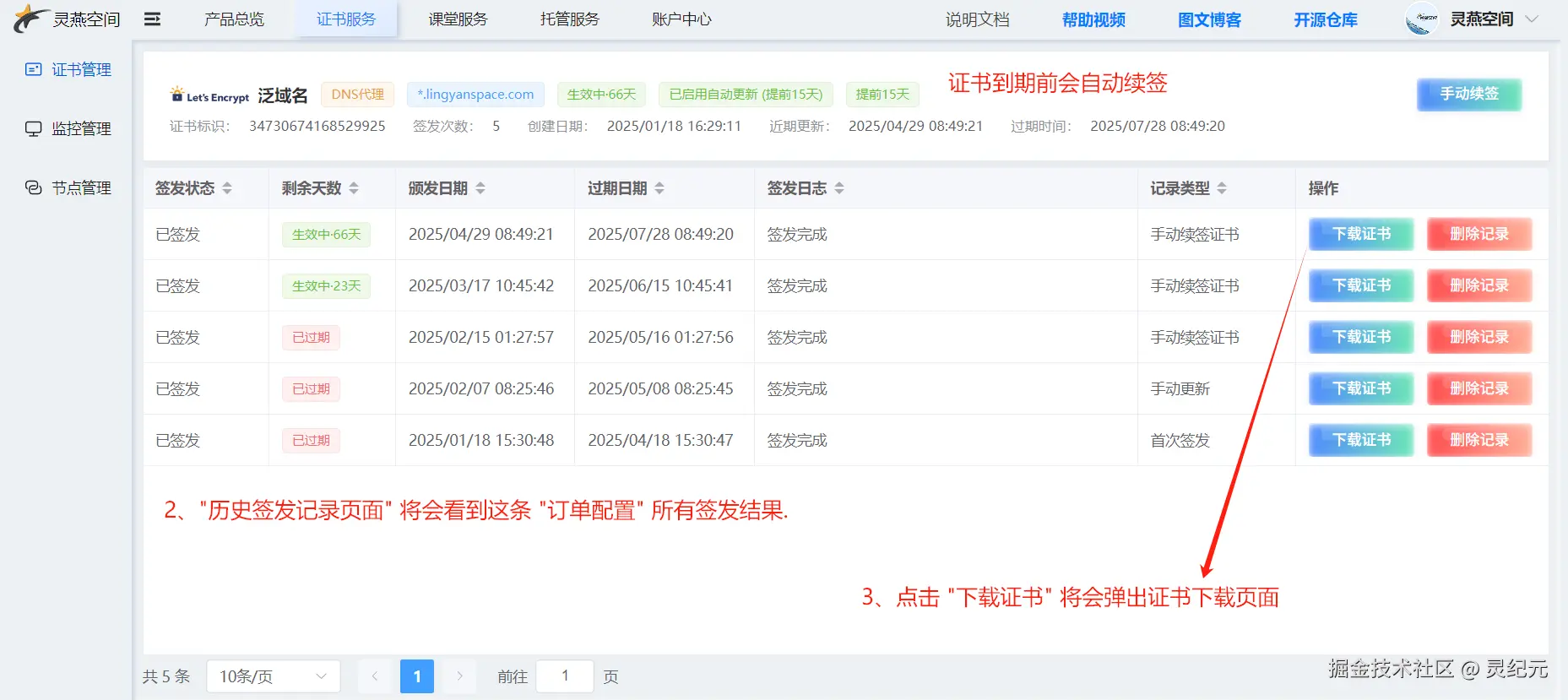
Task: Open the 图文博客 link
Action: point(1209,19)
